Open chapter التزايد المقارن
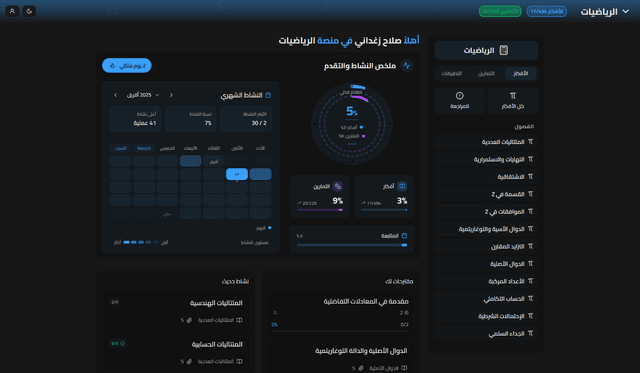 click(486, 246)
